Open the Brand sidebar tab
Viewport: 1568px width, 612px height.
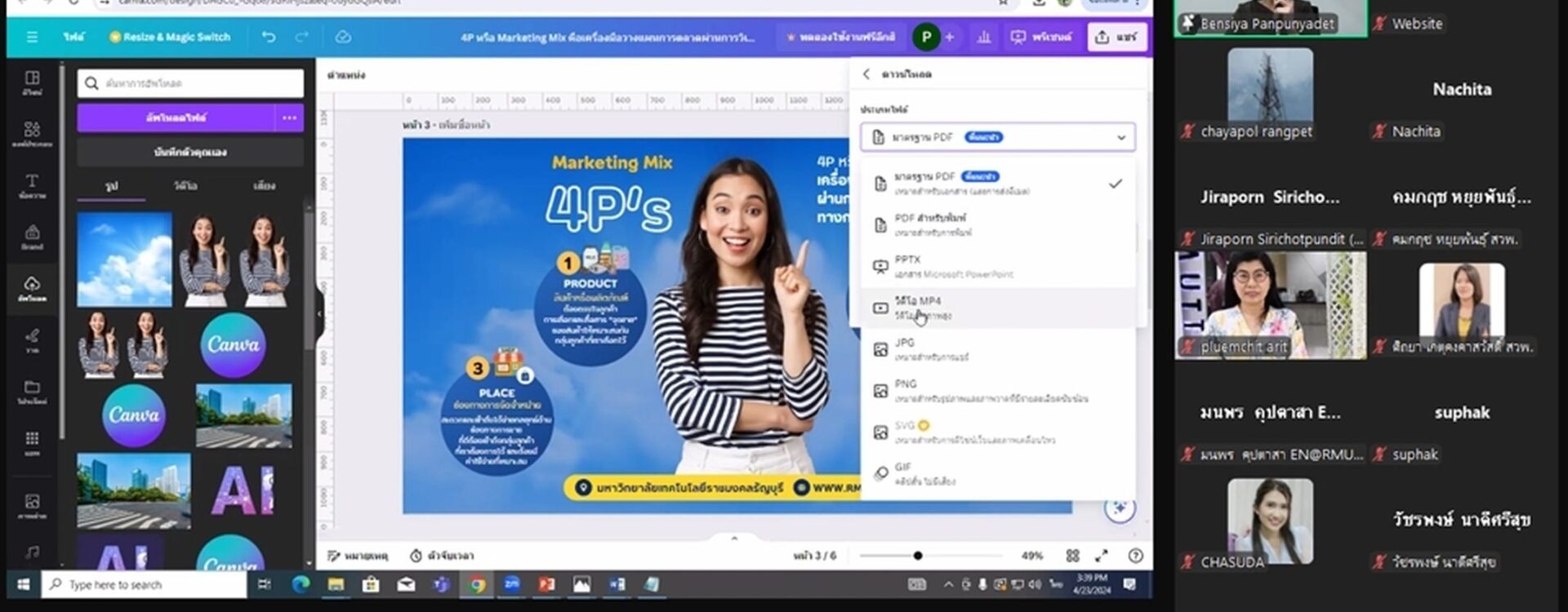pos(32,237)
